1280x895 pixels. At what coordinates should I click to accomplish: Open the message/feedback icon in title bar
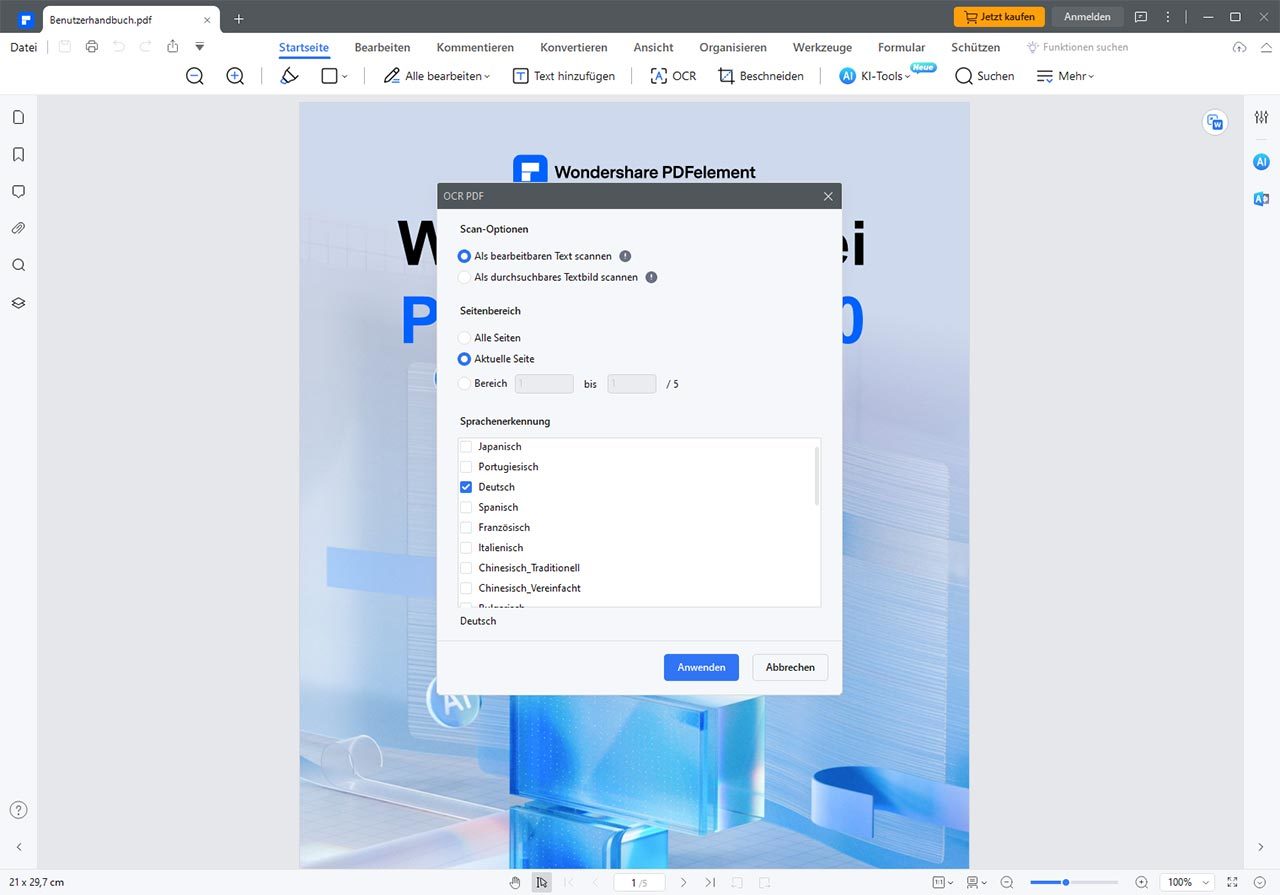click(x=1141, y=17)
